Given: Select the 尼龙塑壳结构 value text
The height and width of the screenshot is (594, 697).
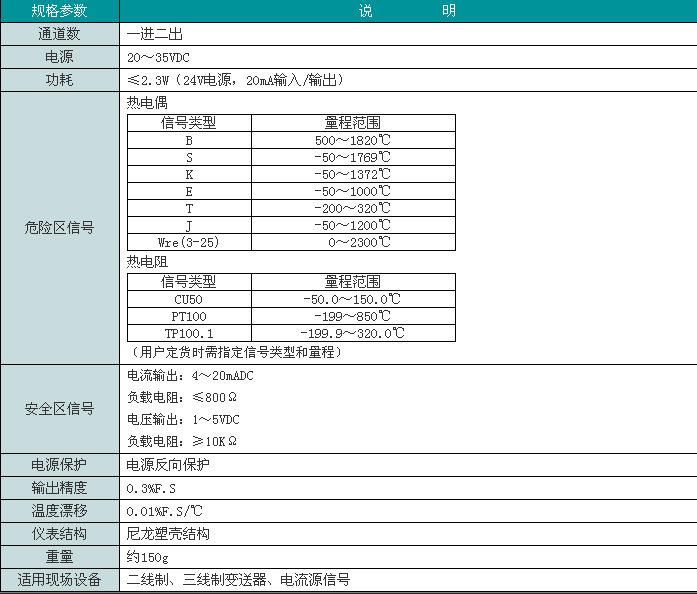Looking at the screenshot, I should [168, 534].
